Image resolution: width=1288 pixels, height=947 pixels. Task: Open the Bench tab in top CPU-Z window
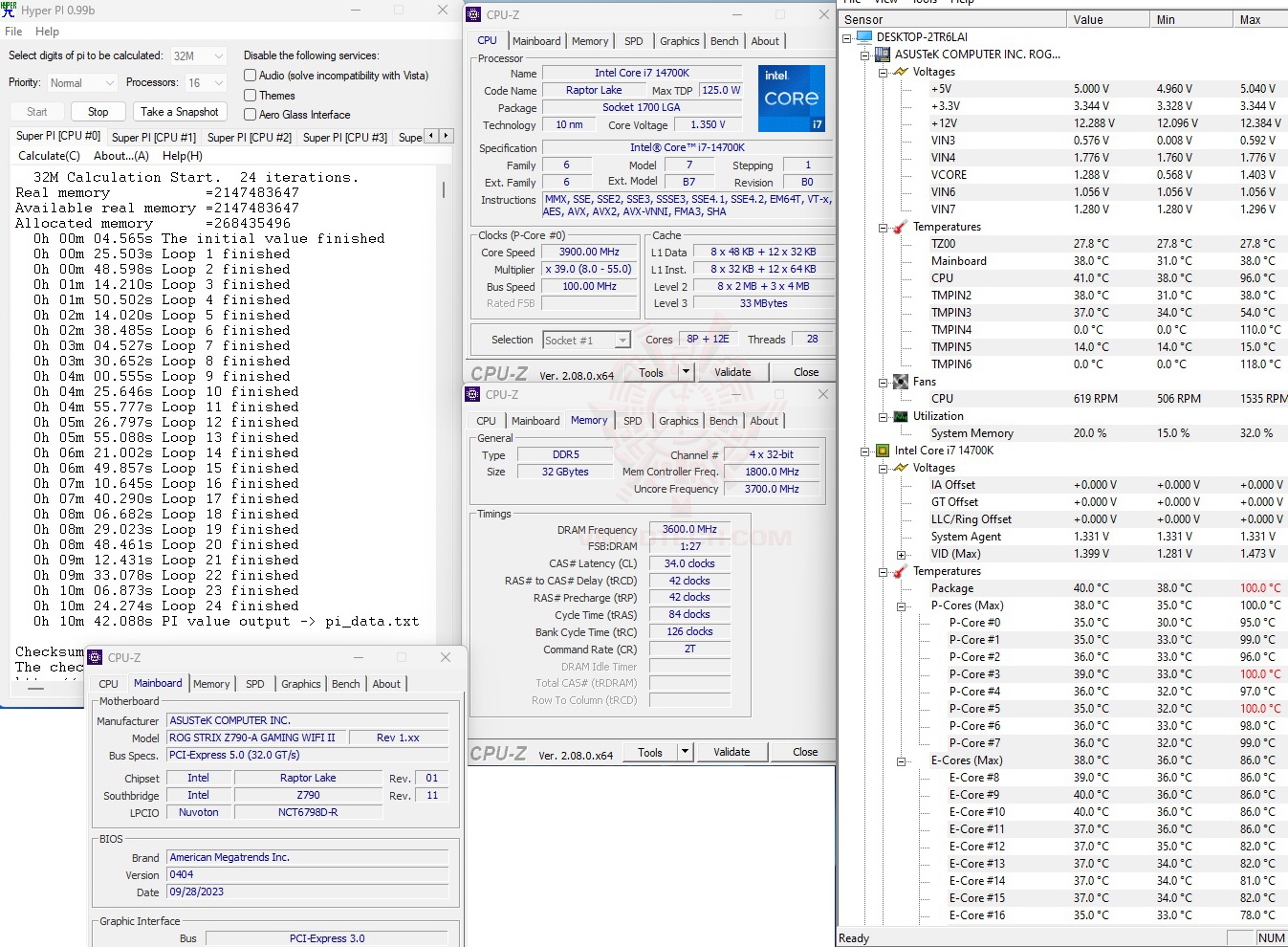724,41
